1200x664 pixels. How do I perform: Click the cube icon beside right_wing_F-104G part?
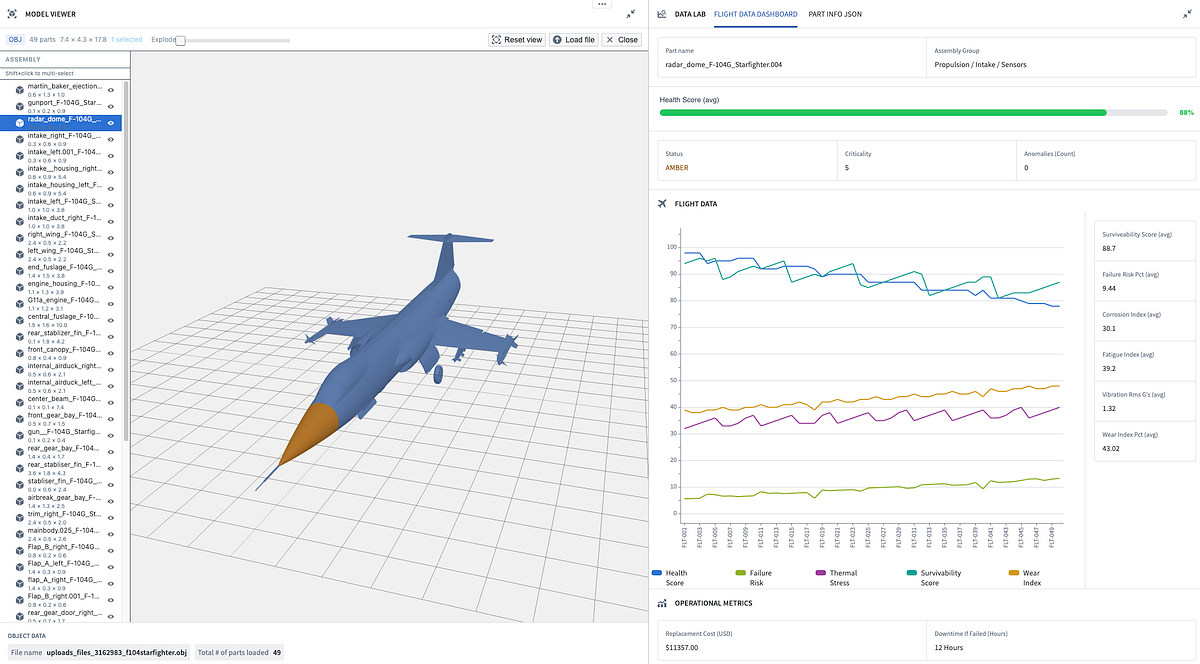coord(19,238)
